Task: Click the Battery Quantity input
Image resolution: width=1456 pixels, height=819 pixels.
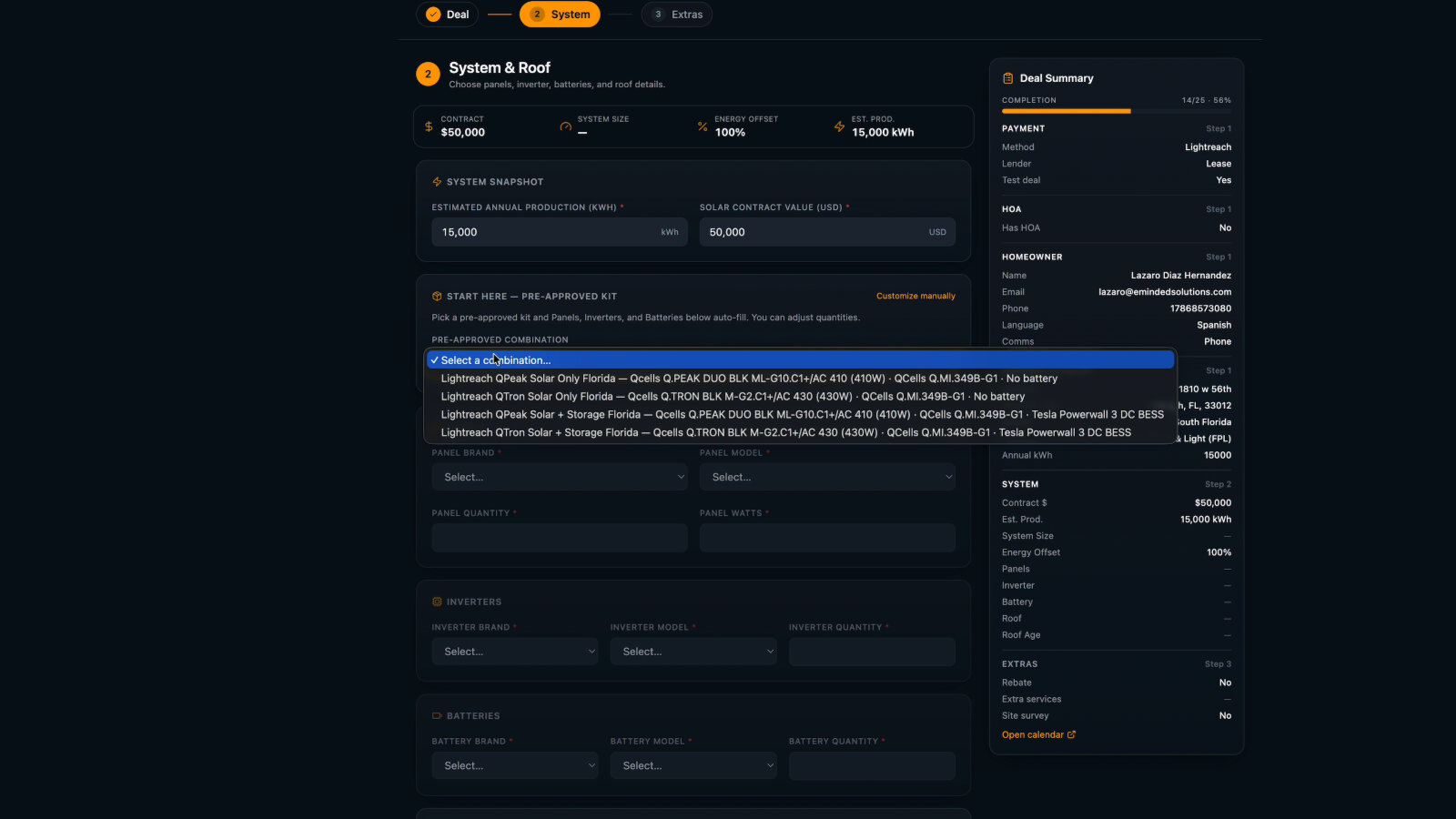Action: coord(872,765)
